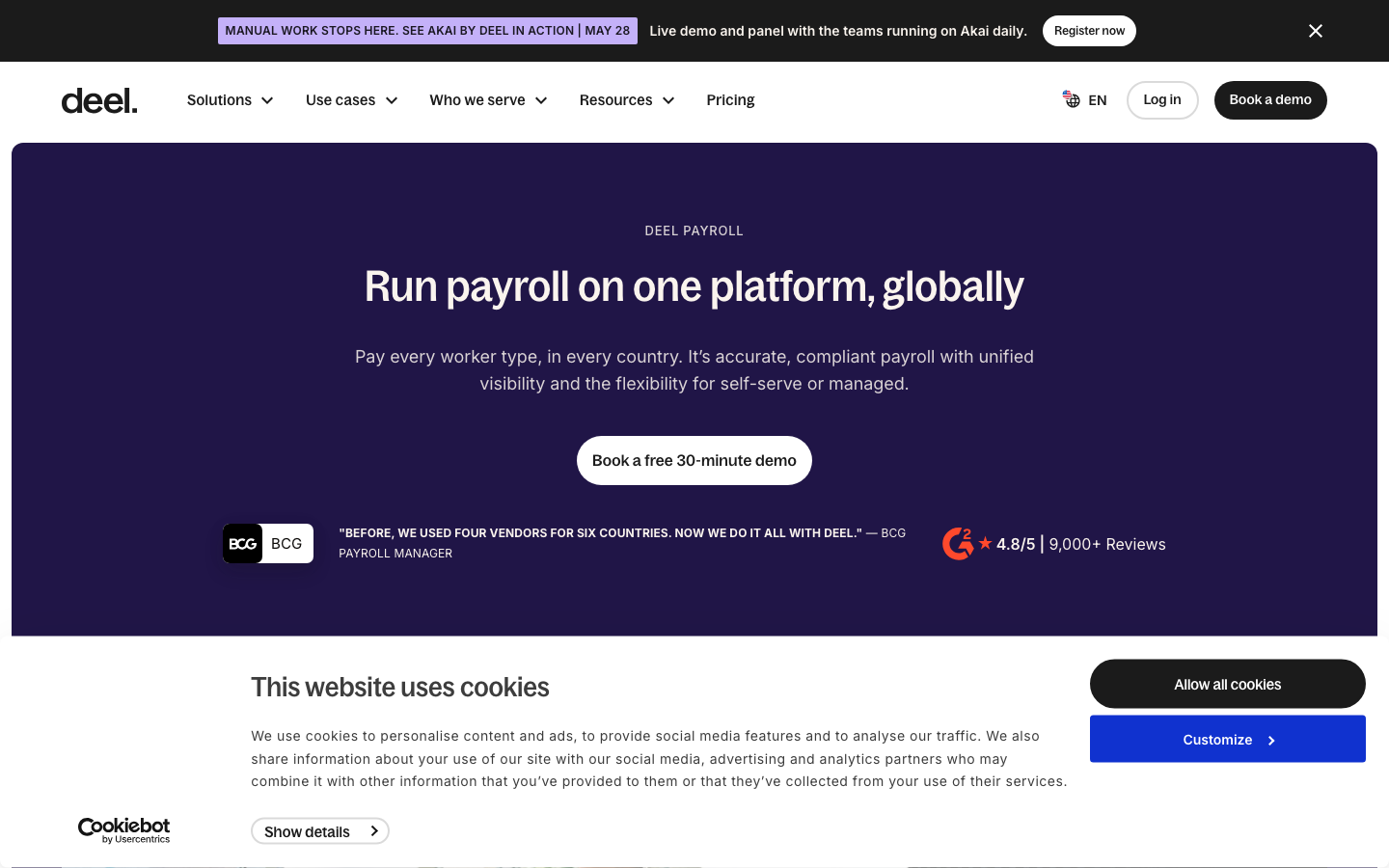
Task: Expand the Resources menu
Action: pos(627,100)
